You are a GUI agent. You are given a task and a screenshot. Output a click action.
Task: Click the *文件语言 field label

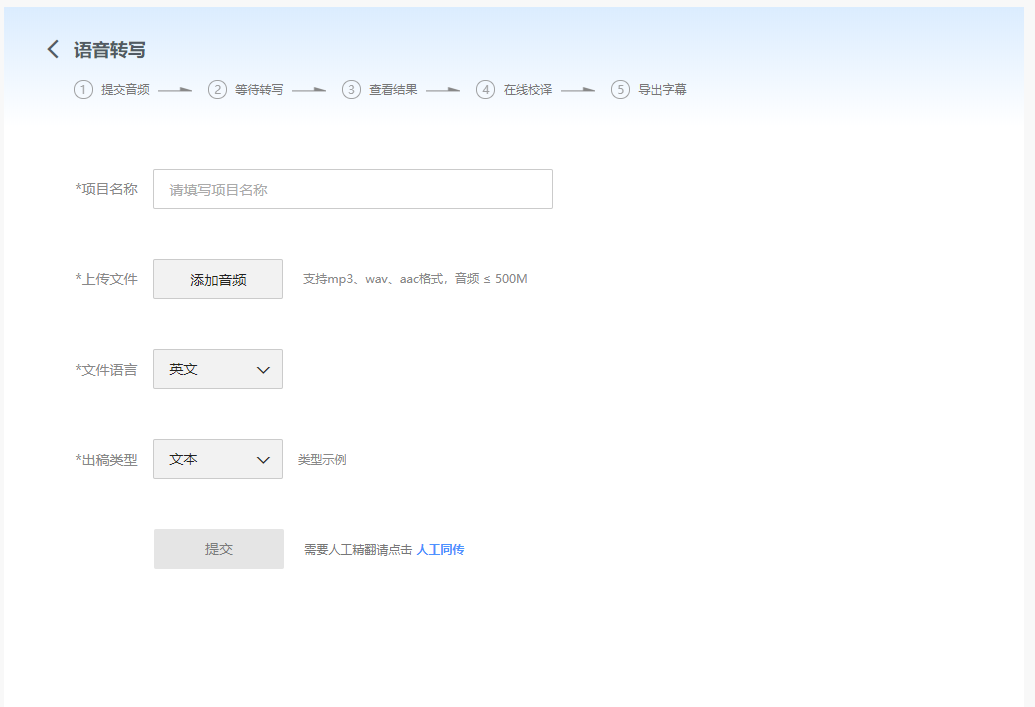pyautogui.click(x=106, y=370)
